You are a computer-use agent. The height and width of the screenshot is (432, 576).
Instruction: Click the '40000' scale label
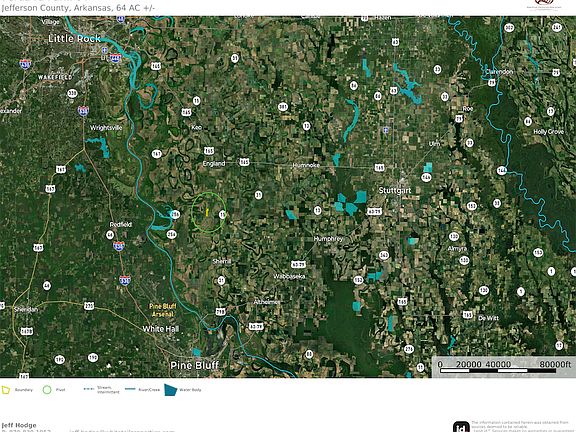tap(498, 364)
